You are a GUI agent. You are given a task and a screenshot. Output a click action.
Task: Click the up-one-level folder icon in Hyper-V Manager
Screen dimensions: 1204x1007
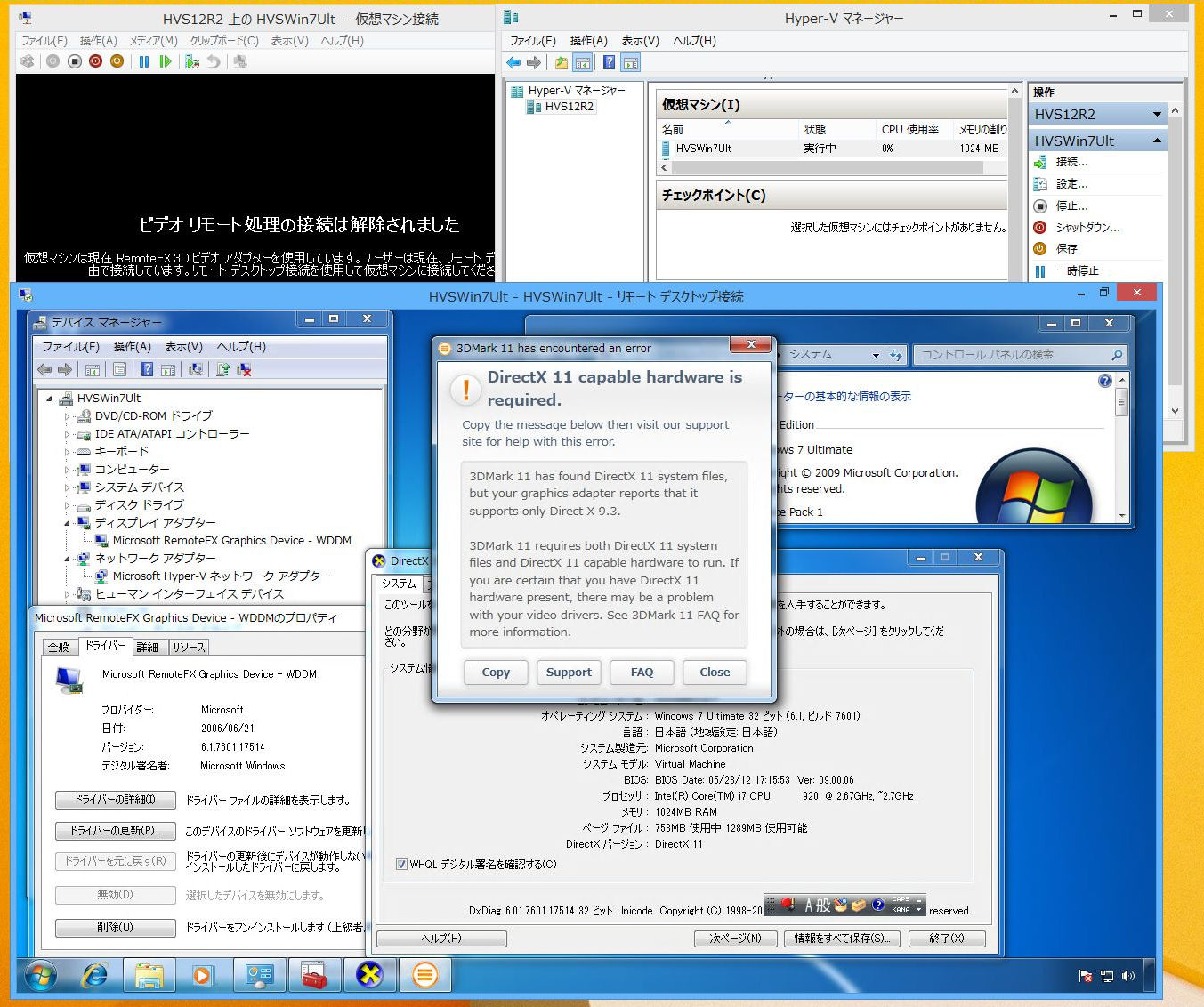[562, 62]
